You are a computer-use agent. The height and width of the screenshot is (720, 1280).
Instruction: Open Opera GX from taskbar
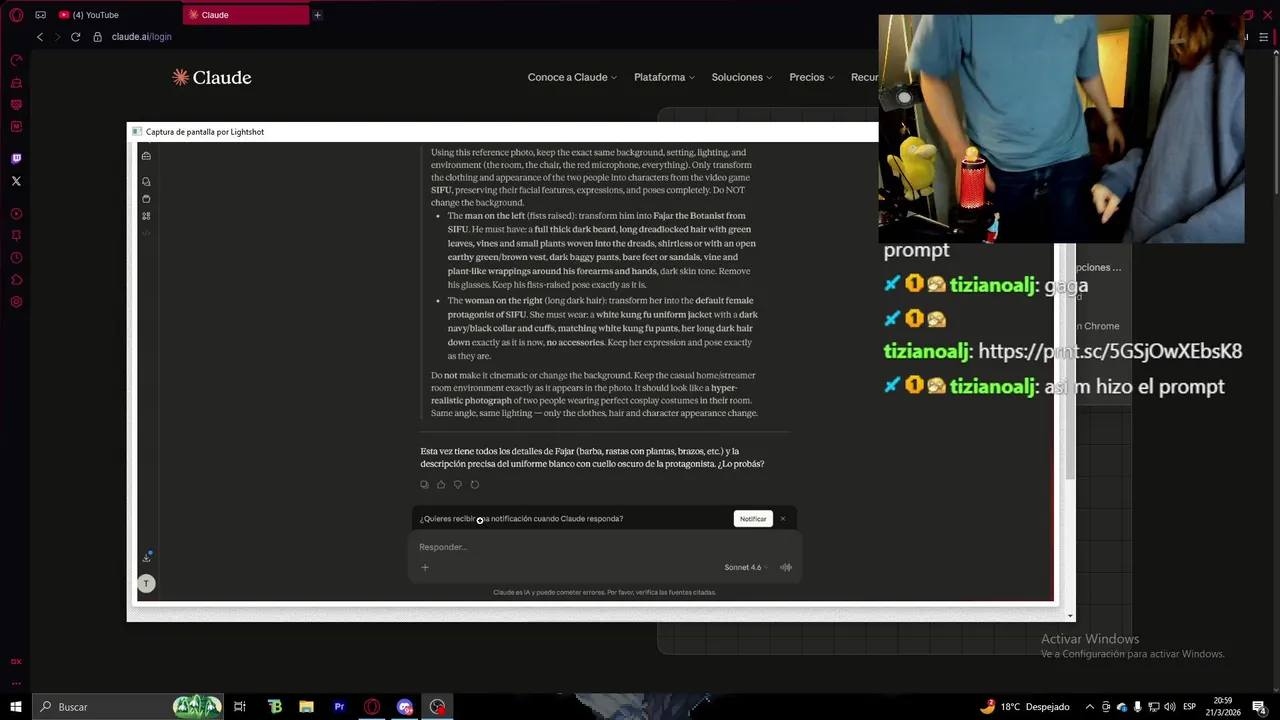coord(372,707)
